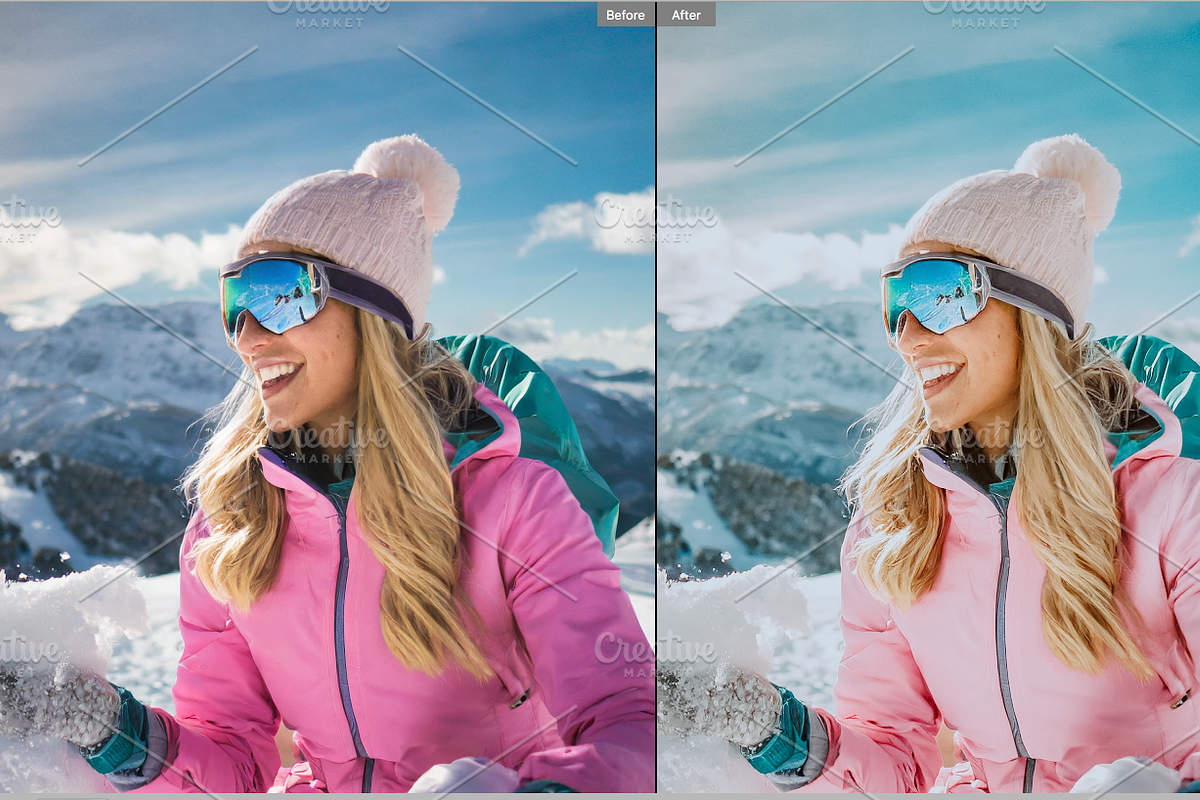Select the After view label
Screen dimensions: 1200x800
pos(686,14)
